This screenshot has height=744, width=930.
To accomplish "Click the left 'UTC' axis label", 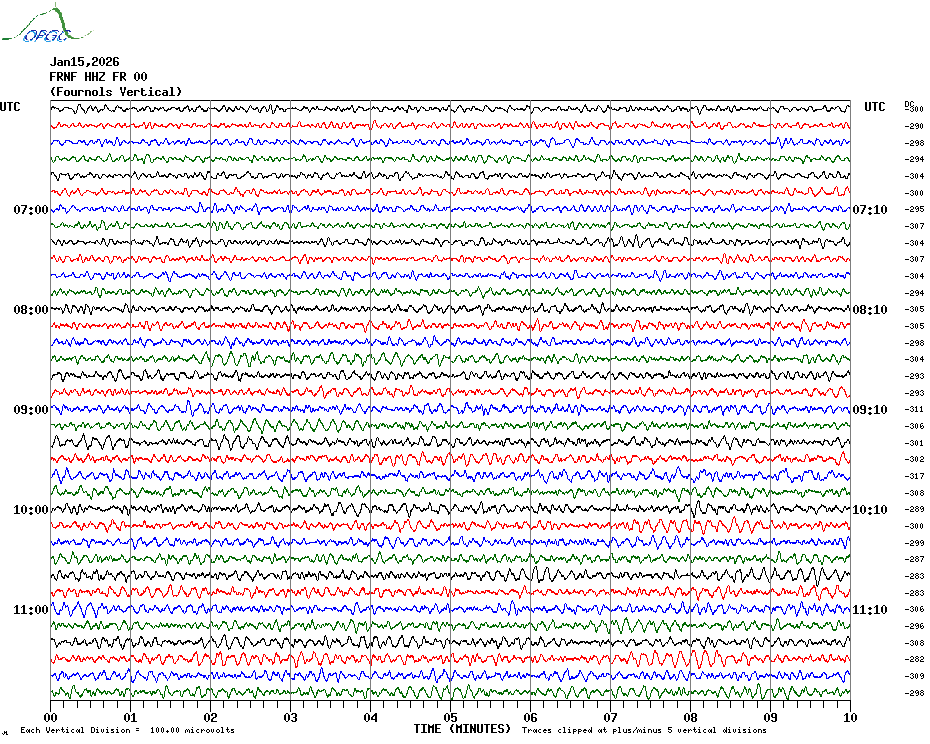I will (x=10, y=107).
